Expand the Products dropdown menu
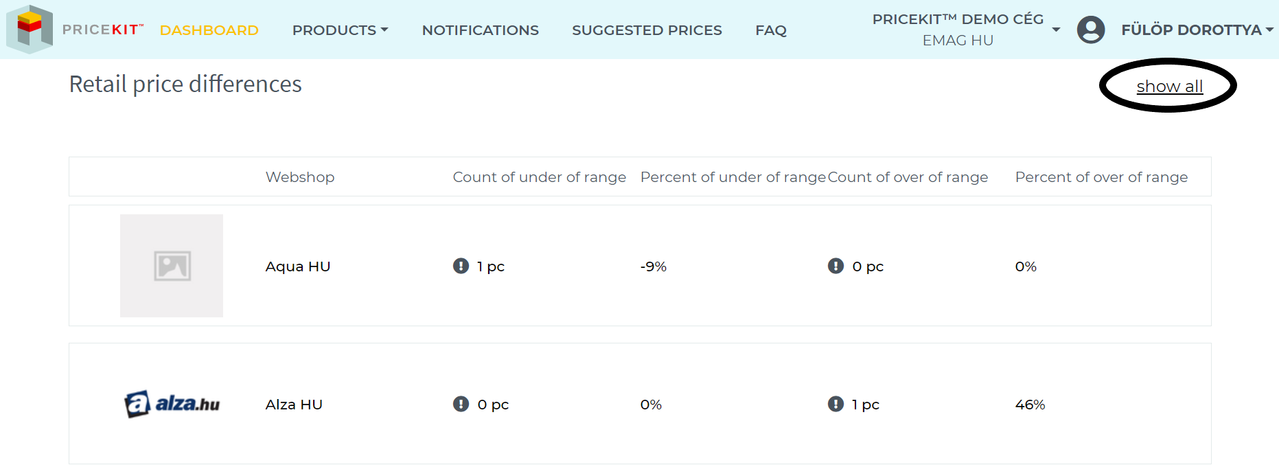Viewport: 1280px width, 476px height. pyautogui.click(x=340, y=30)
